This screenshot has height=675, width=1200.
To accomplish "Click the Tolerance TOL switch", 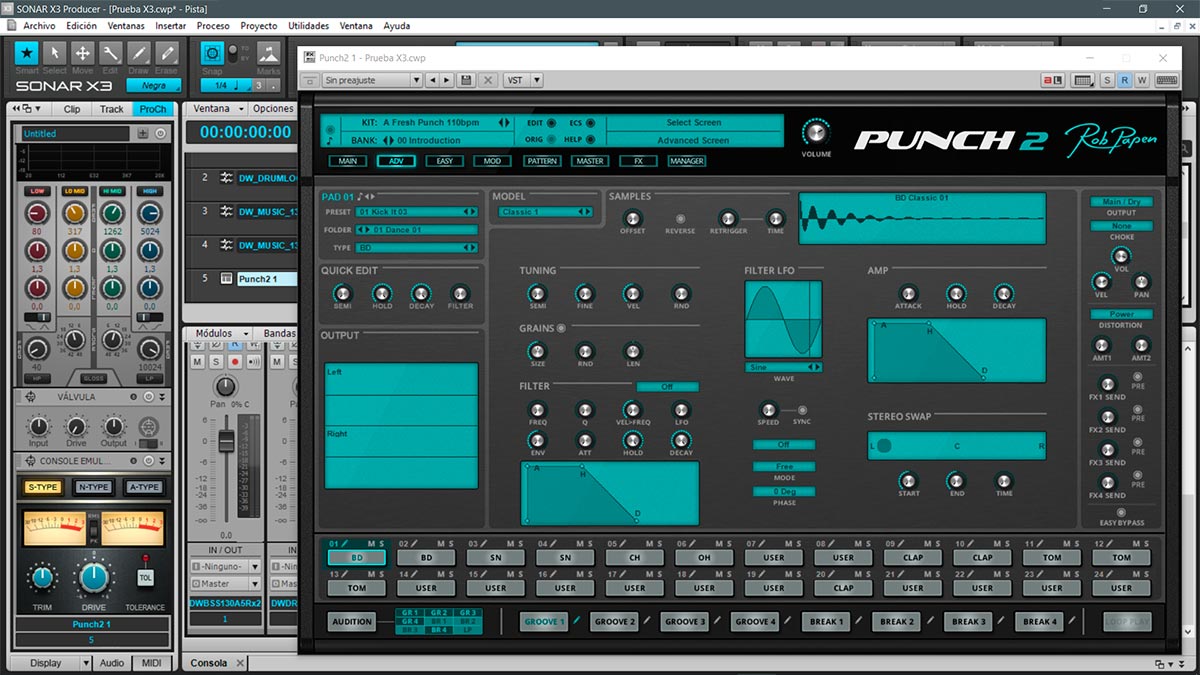I will pos(146,577).
